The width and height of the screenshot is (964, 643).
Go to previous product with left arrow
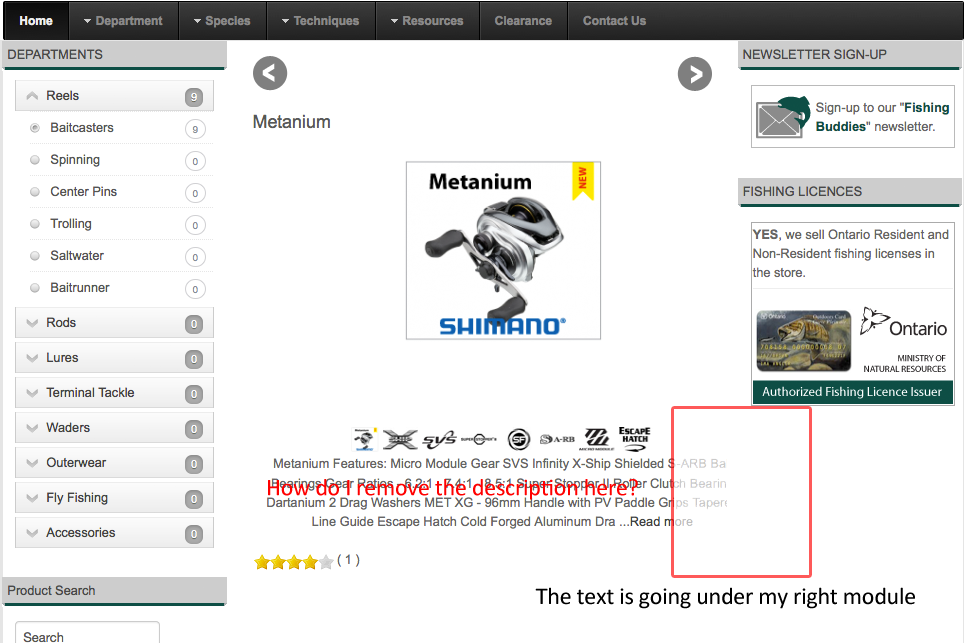click(270, 73)
